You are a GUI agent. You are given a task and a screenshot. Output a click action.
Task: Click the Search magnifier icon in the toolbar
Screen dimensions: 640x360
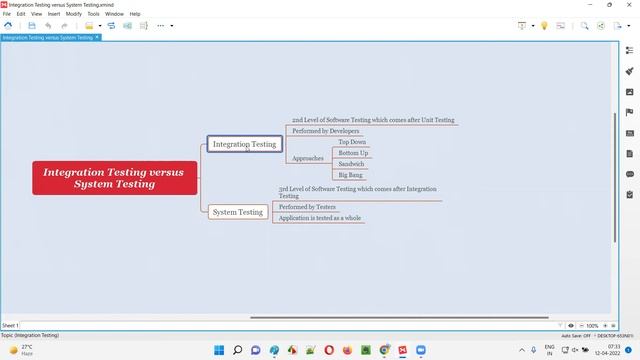coord(584,26)
